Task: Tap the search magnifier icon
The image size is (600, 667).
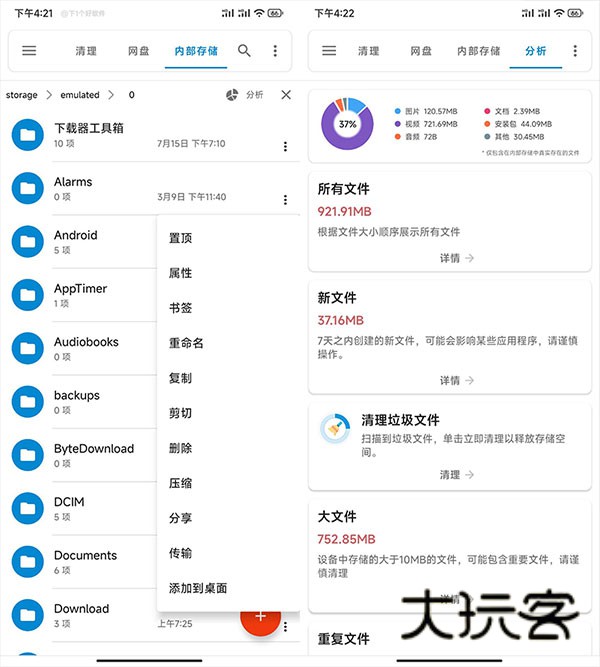Action: point(244,51)
